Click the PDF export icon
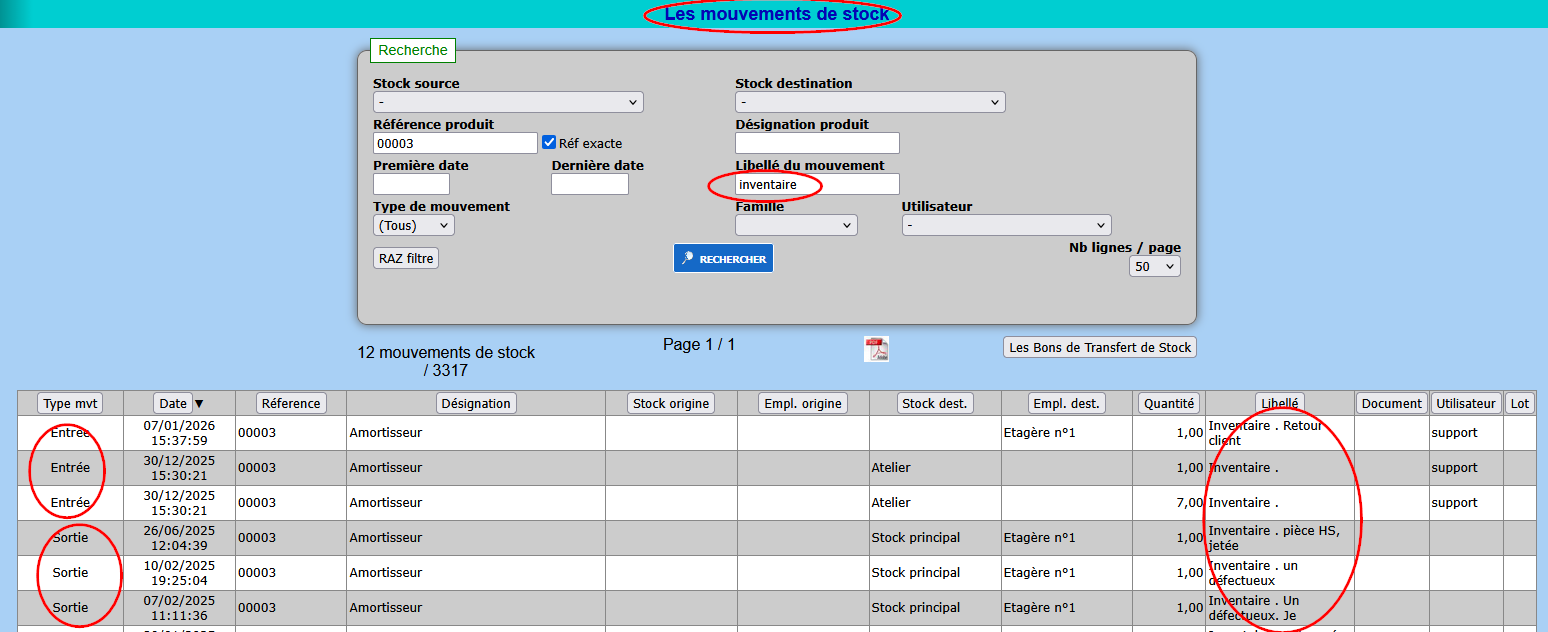 876,349
